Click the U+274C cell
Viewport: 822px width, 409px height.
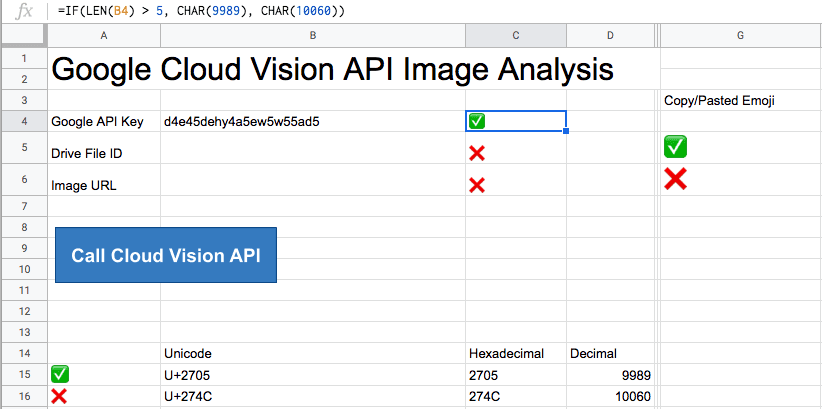pyautogui.click(x=313, y=396)
